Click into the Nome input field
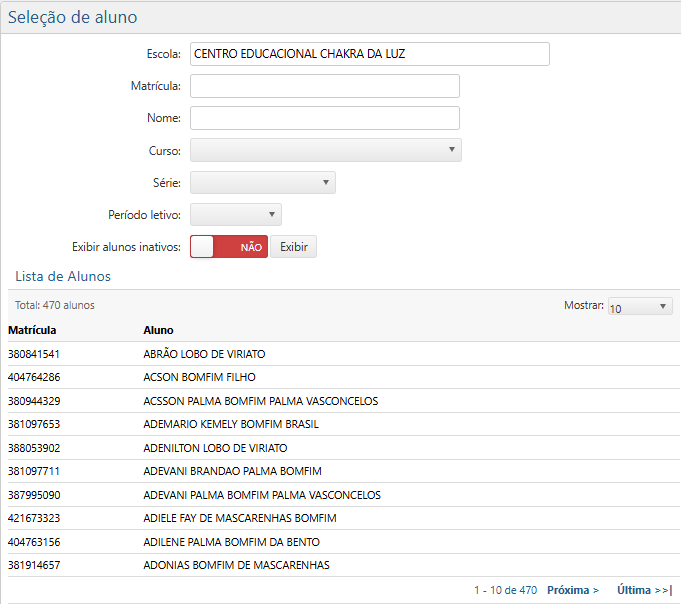The height and width of the screenshot is (604, 681). 325,118
